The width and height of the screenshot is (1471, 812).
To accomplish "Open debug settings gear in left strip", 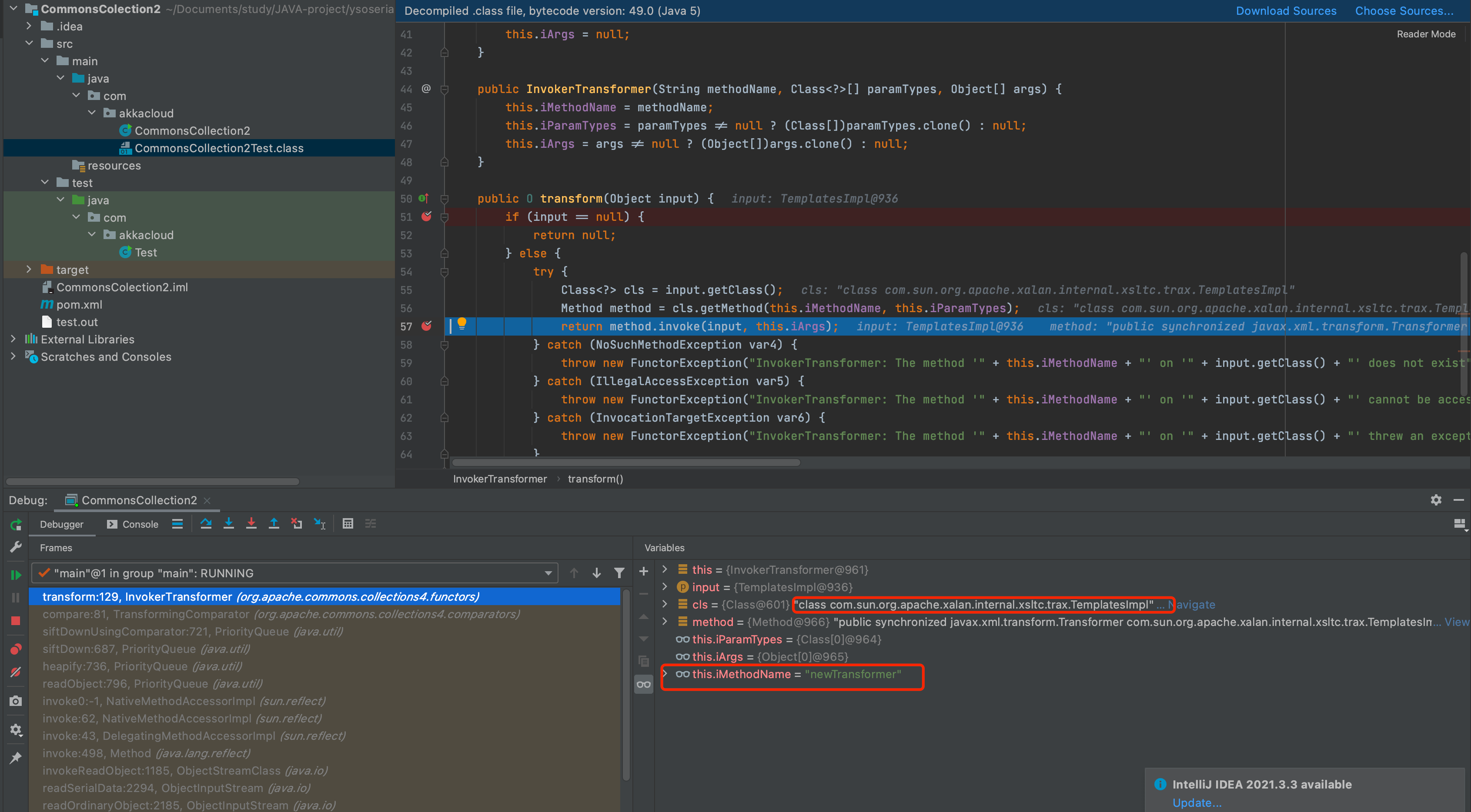I will click(x=16, y=730).
